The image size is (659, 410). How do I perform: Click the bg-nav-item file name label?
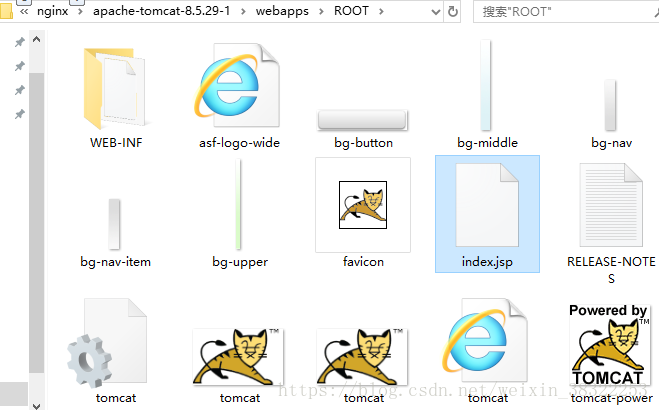[x=116, y=262]
